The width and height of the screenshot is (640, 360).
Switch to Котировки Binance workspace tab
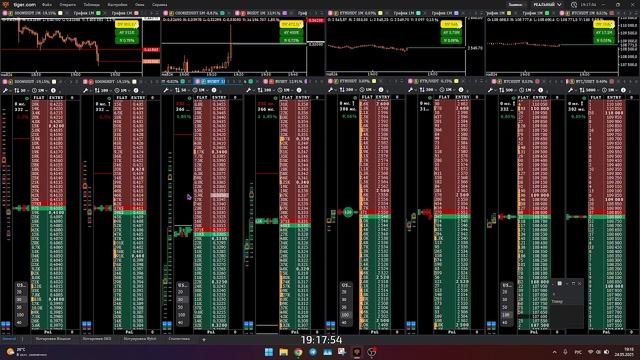coord(53,339)
